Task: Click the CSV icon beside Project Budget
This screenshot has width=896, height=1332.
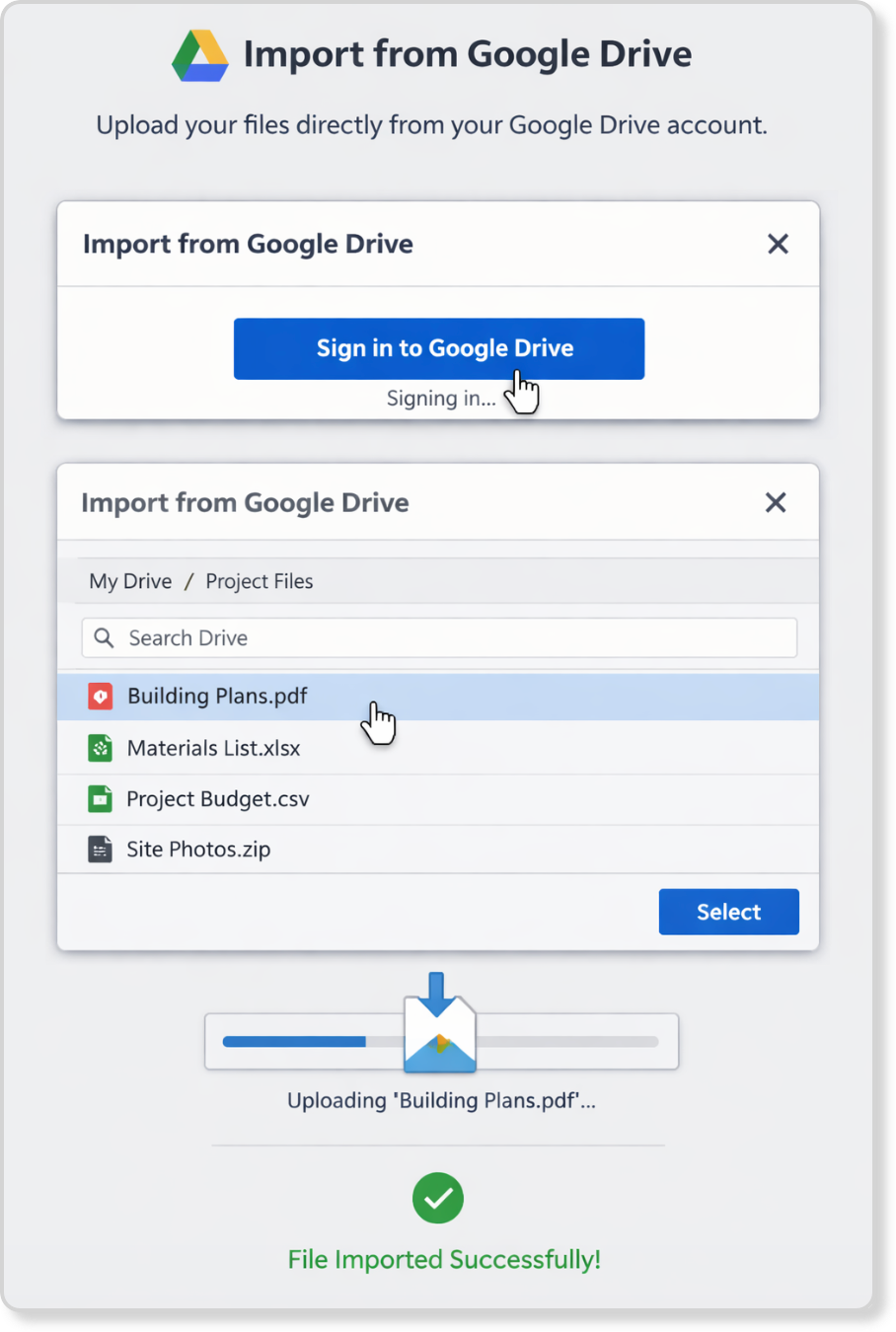Action: (x=100, y=798)
